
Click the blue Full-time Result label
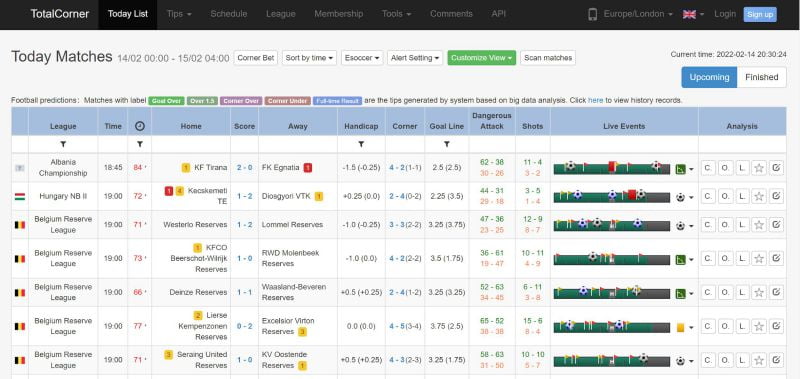click(x=337, y=101)
